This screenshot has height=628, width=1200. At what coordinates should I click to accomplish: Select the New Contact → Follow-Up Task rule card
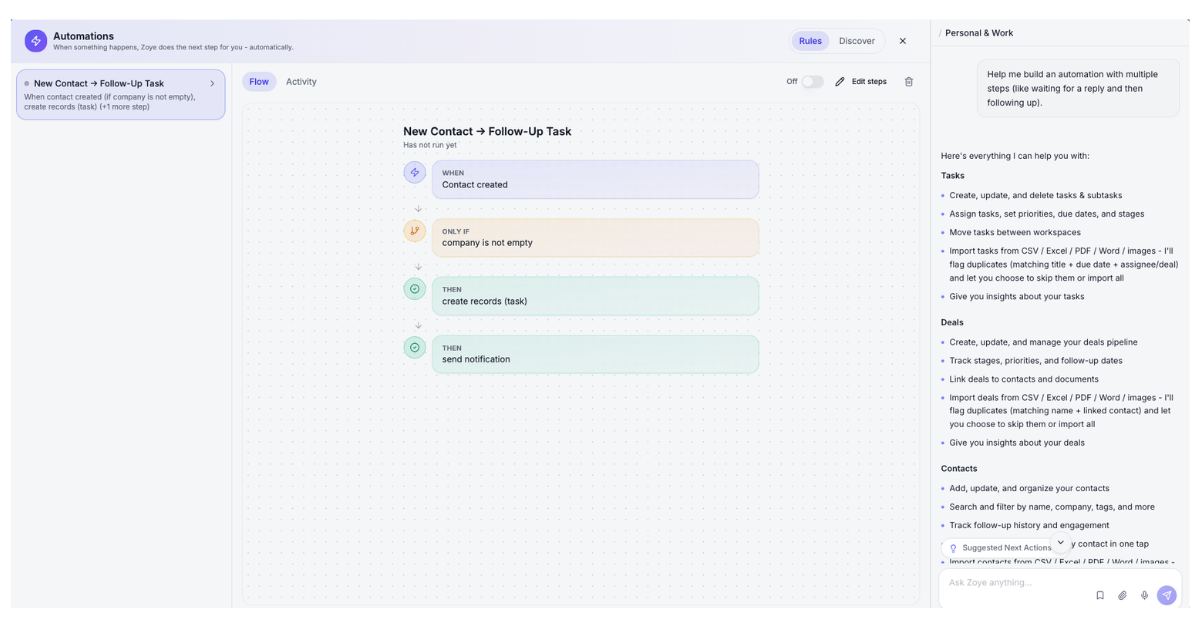click(120, 95)
